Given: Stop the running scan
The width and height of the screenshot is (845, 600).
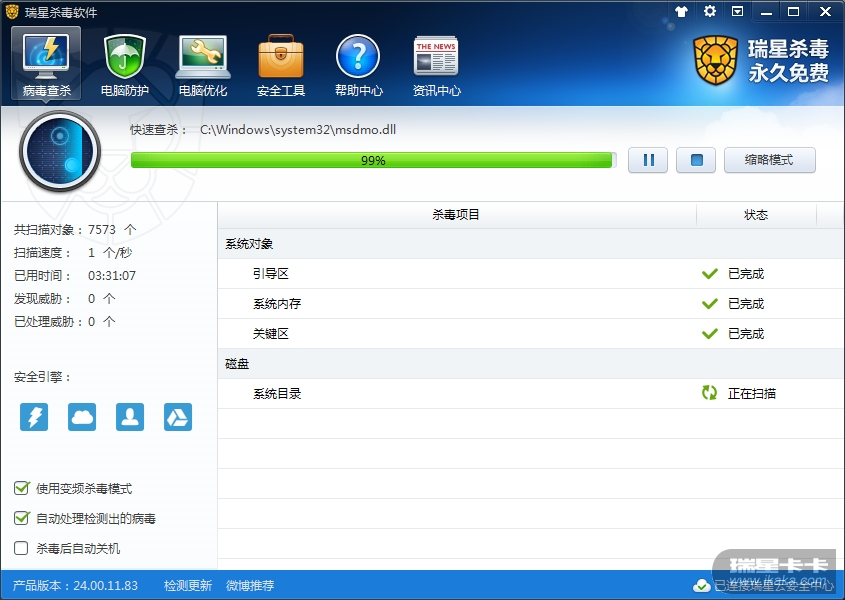Looking at the screenshot, I should 696,160.
